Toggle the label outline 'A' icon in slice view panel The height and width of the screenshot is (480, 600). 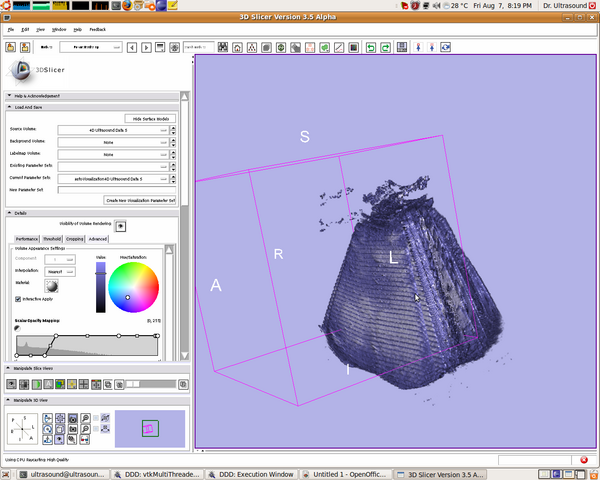[48, 384]
